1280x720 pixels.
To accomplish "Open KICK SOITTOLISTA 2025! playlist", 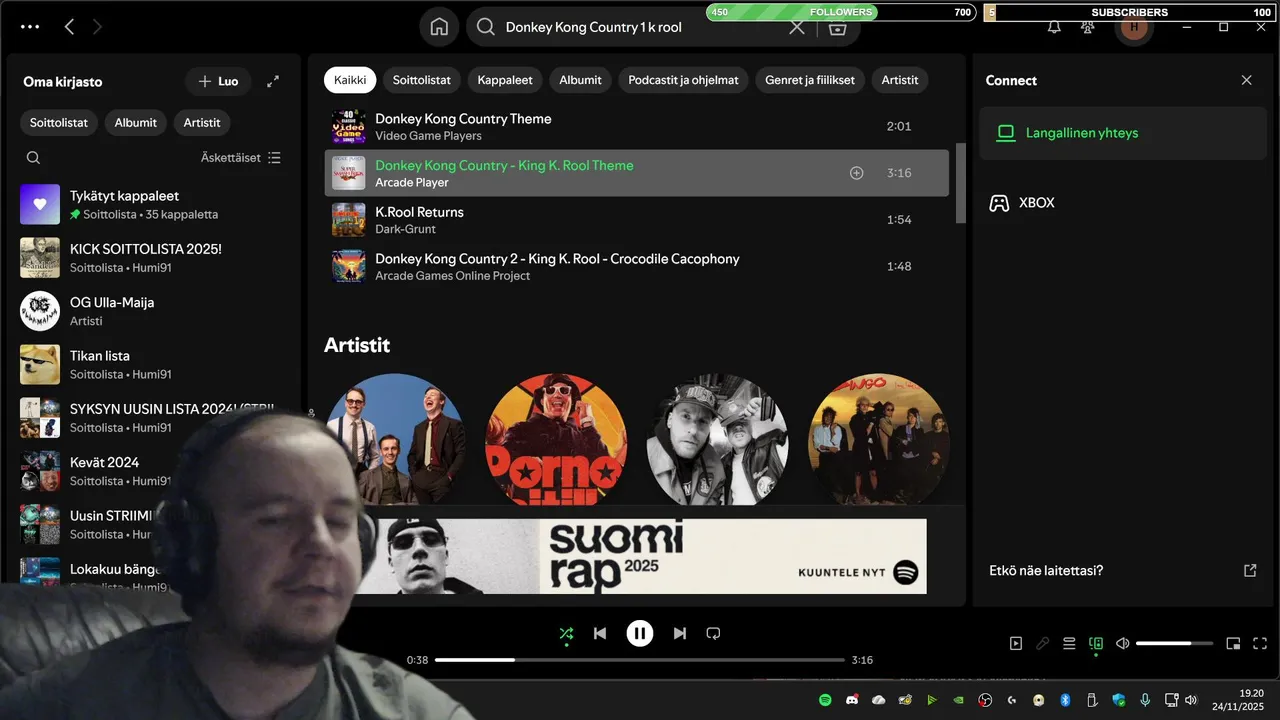I will pyautogui.click(x=154, y=258).
